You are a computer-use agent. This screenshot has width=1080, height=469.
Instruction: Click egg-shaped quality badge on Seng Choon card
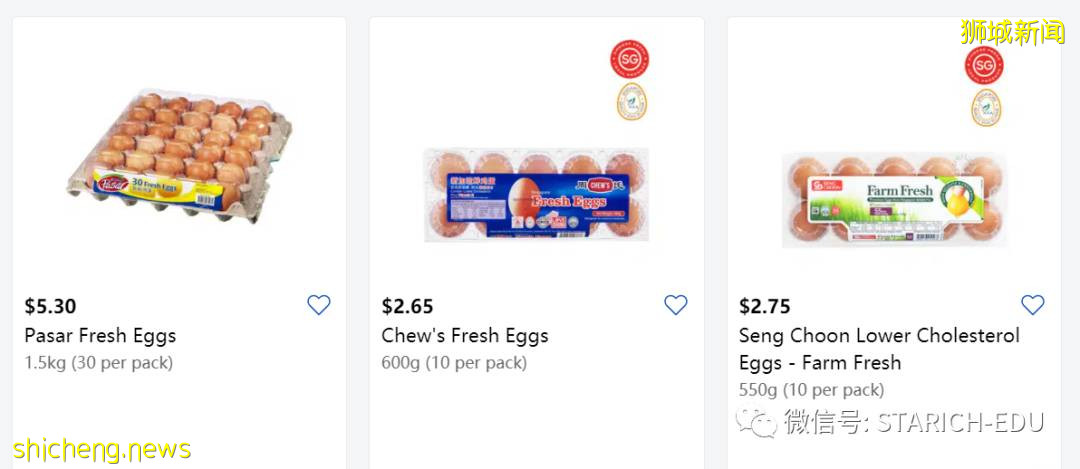coord(985,108)
